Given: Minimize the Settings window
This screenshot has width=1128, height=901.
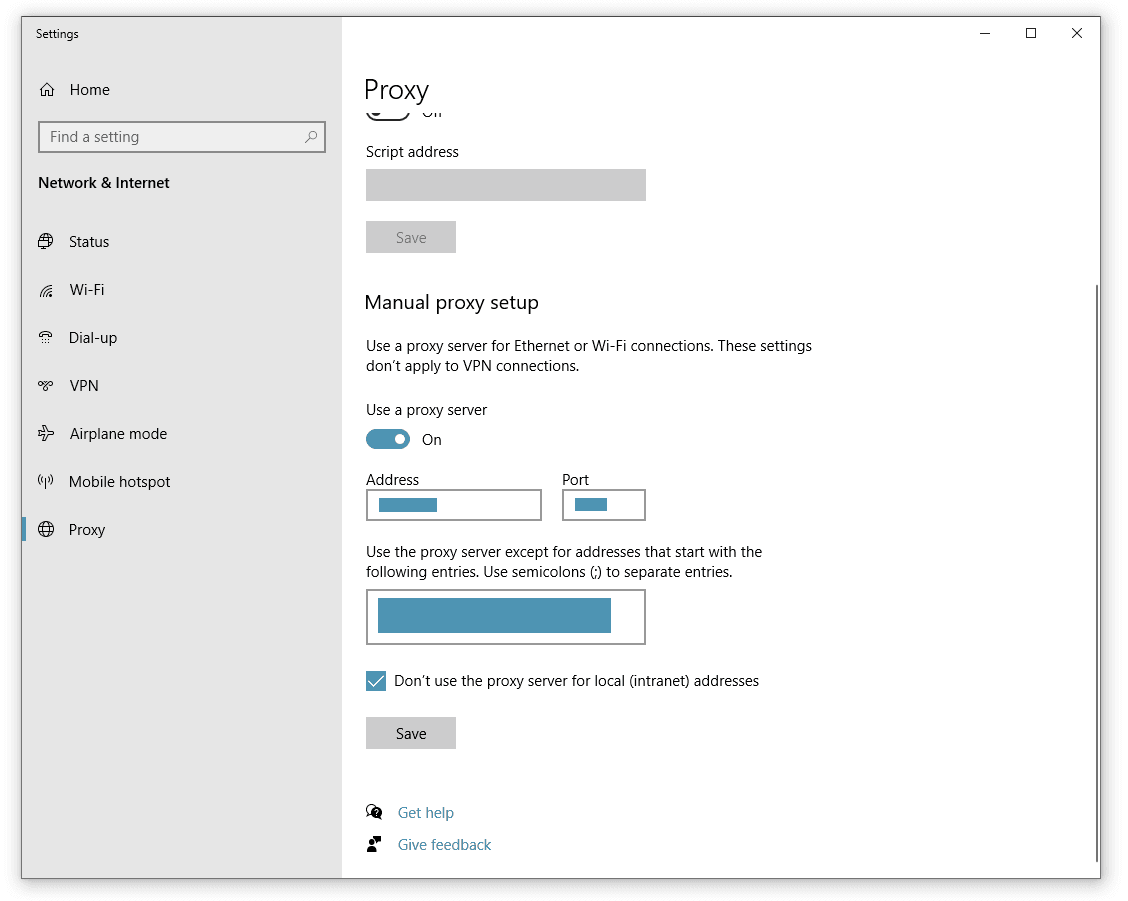Looking at the screenshot, I should [x=985, y=33].
